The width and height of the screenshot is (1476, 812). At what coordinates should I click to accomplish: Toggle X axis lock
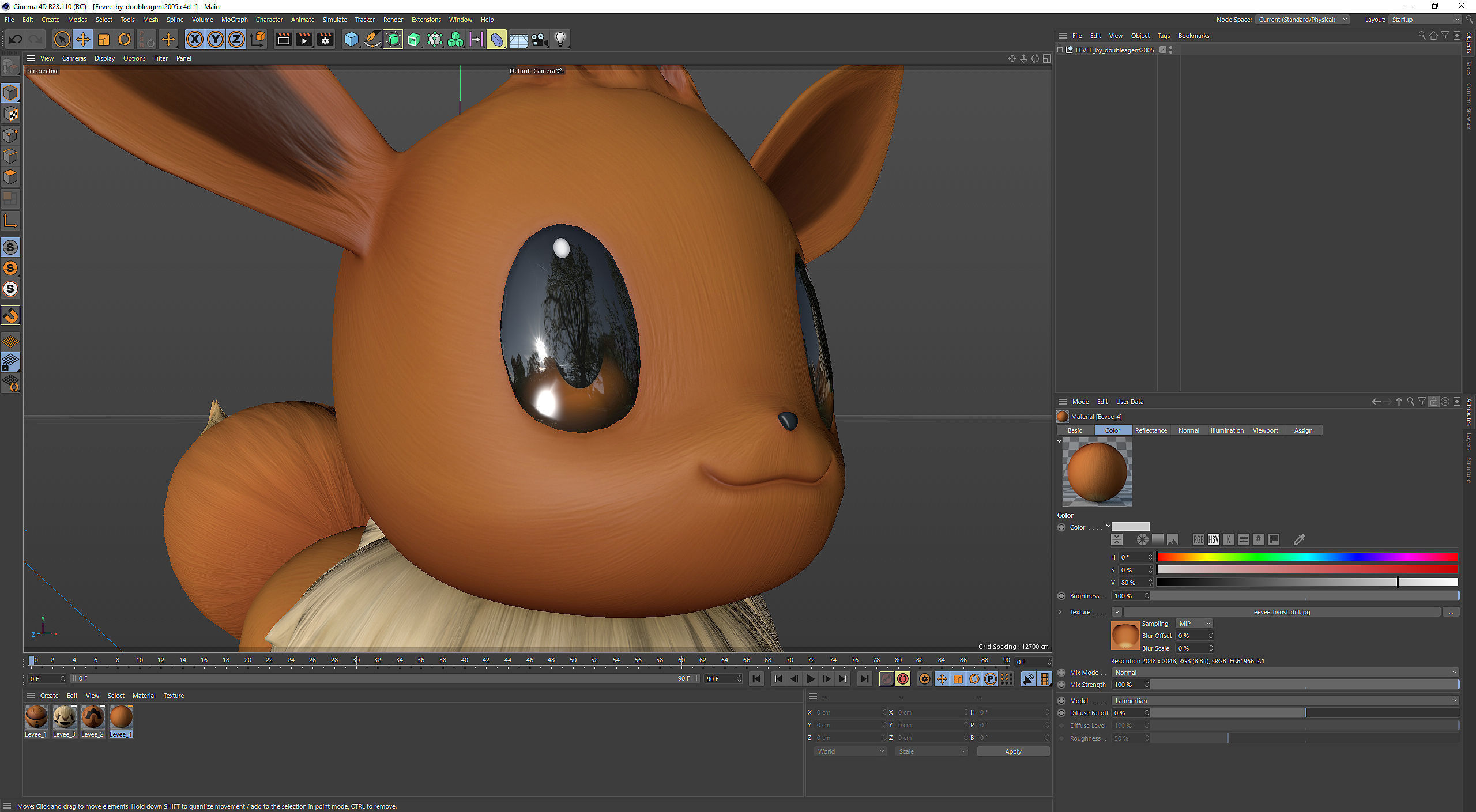(x=195, y=39)
